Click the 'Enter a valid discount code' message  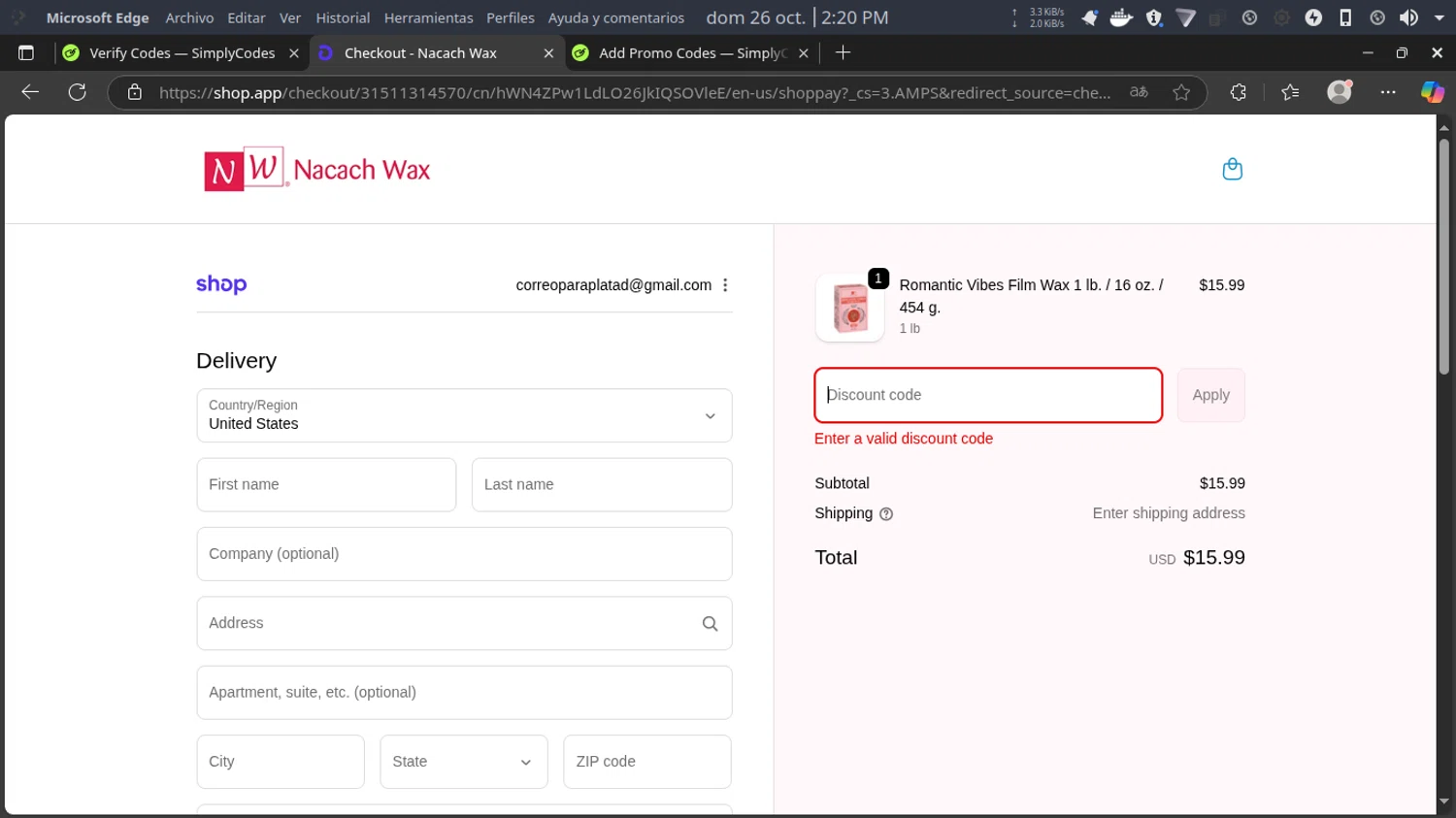[x=904, y=439]
